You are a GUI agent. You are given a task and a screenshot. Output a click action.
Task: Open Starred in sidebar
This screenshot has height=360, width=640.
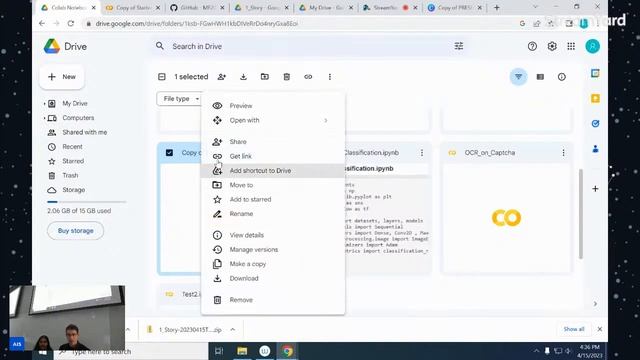(x=73, y=161)
